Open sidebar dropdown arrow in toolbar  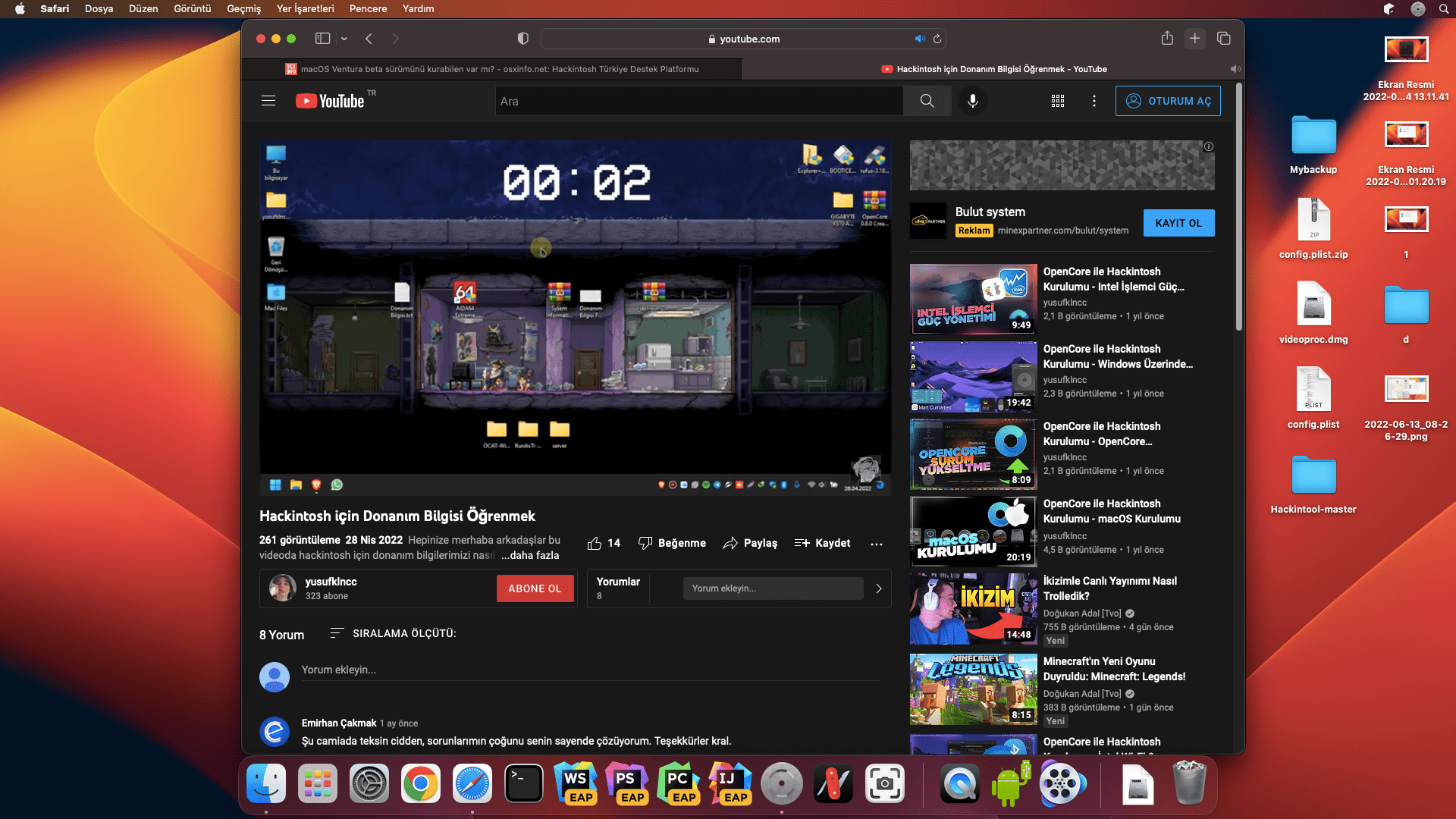[344, 39]
